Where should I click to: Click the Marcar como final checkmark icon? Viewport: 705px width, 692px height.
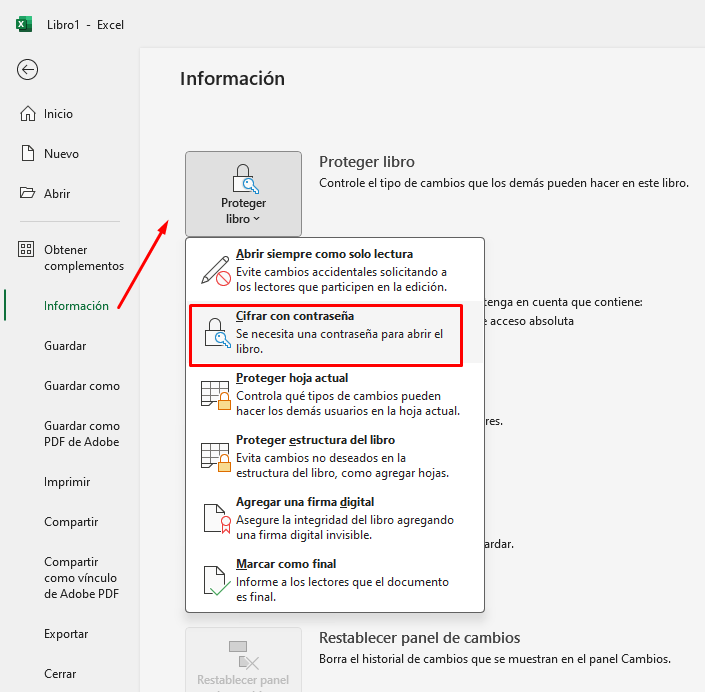216,581
